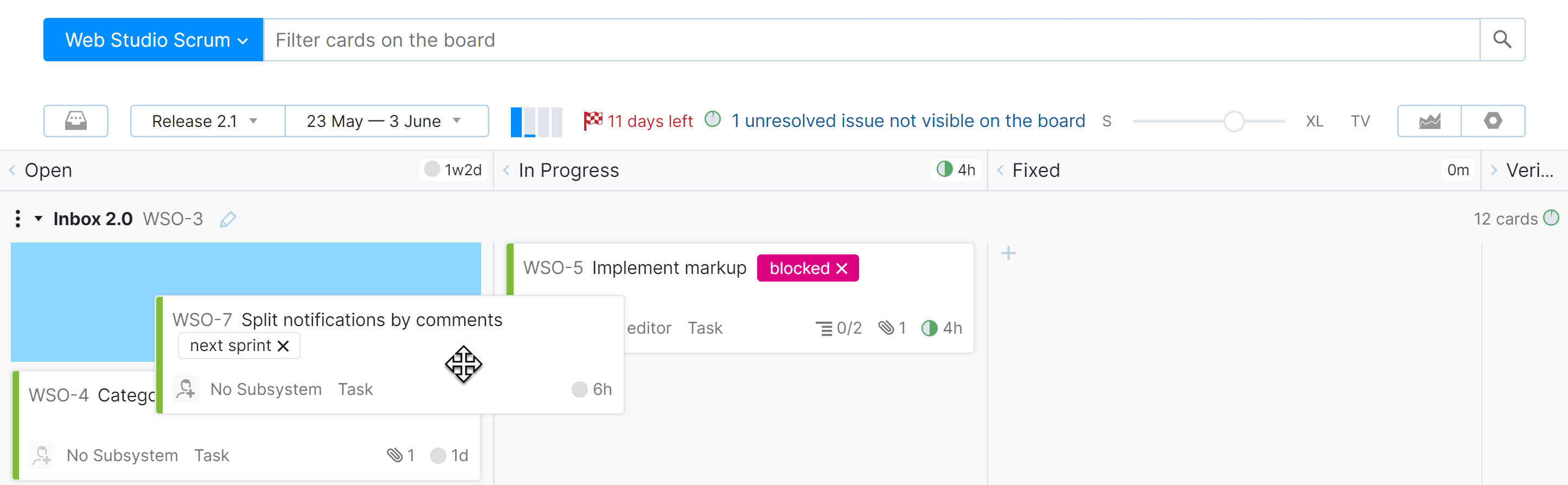Click the unresolved issue not visible link

[907, 121]
